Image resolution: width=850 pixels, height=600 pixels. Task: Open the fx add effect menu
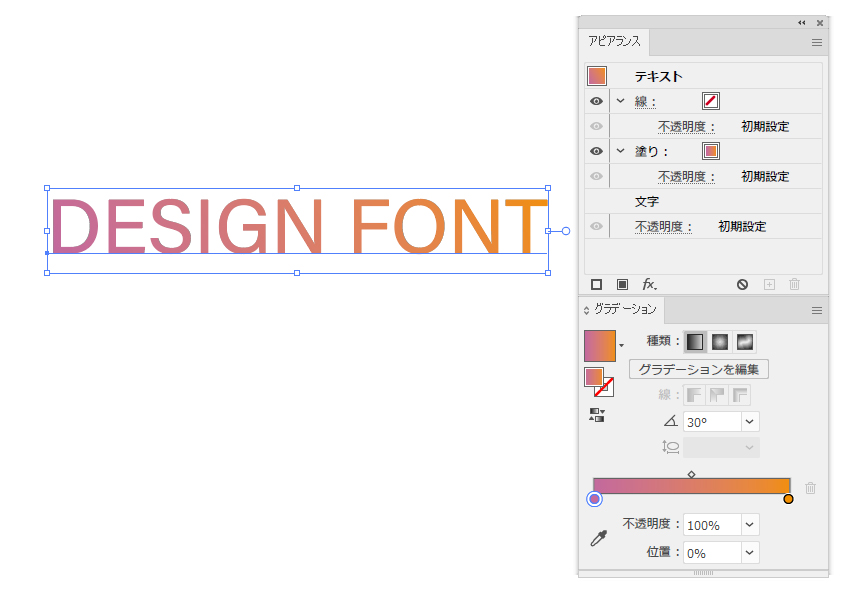pos(649,284)
